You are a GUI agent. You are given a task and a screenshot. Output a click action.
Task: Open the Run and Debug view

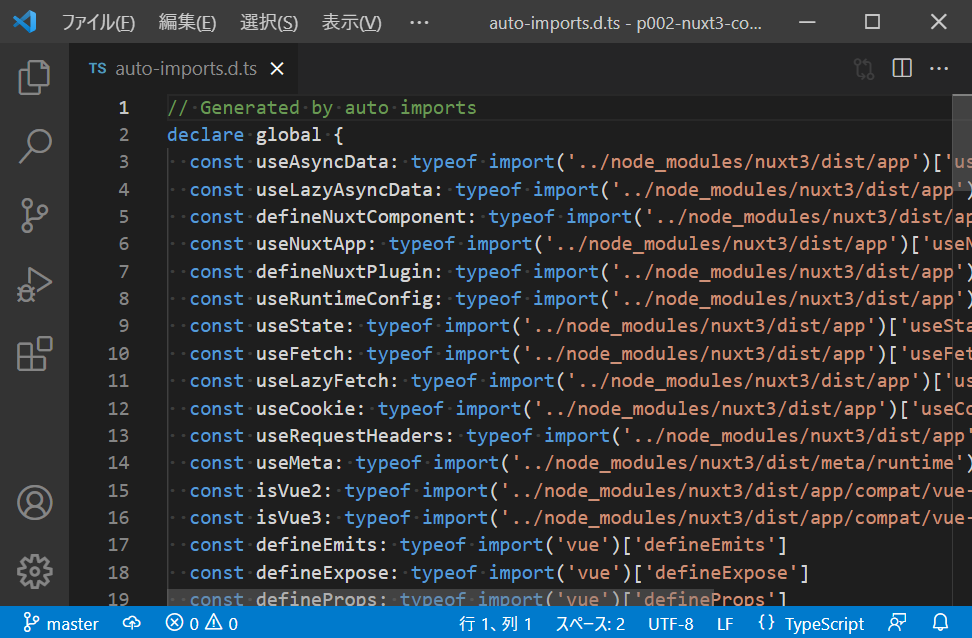pos(34,285)
